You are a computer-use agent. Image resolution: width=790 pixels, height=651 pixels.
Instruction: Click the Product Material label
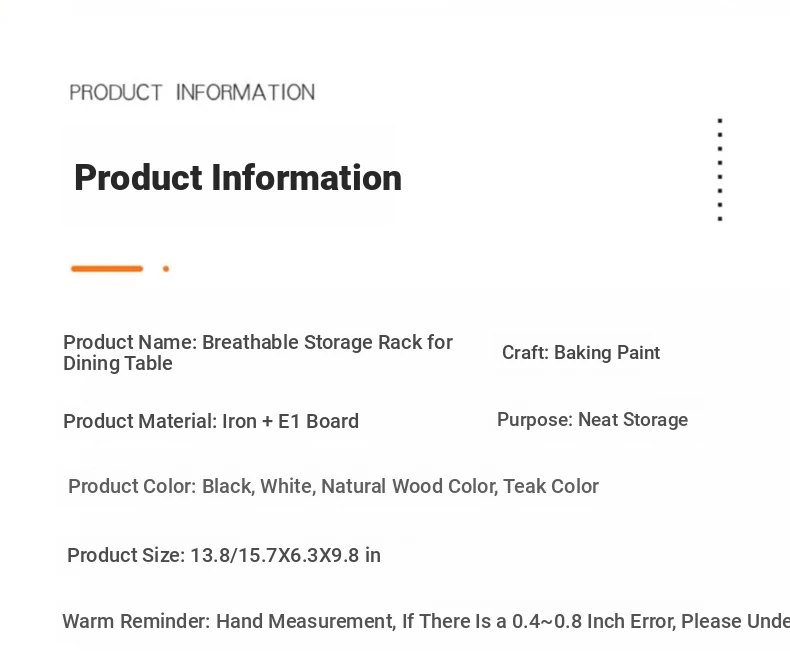pyautogui.click(x=140, y=421)
